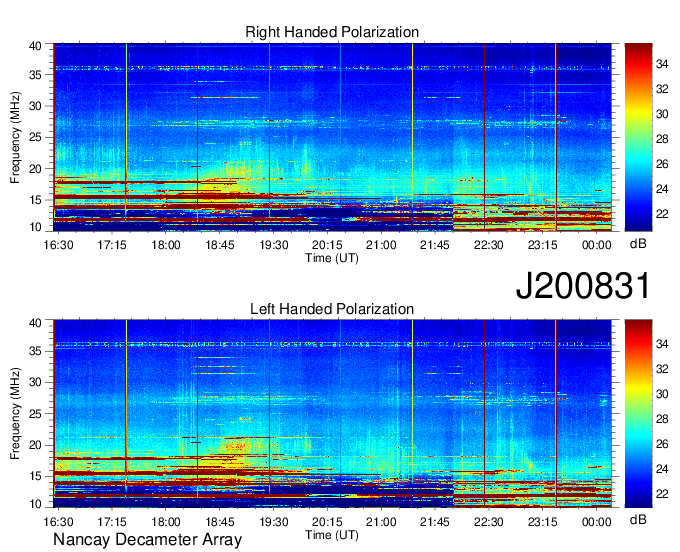This screenshot has height=552, width=680.
Task: Click the 24 value on the lower colorbar
Action: point(662,469)
